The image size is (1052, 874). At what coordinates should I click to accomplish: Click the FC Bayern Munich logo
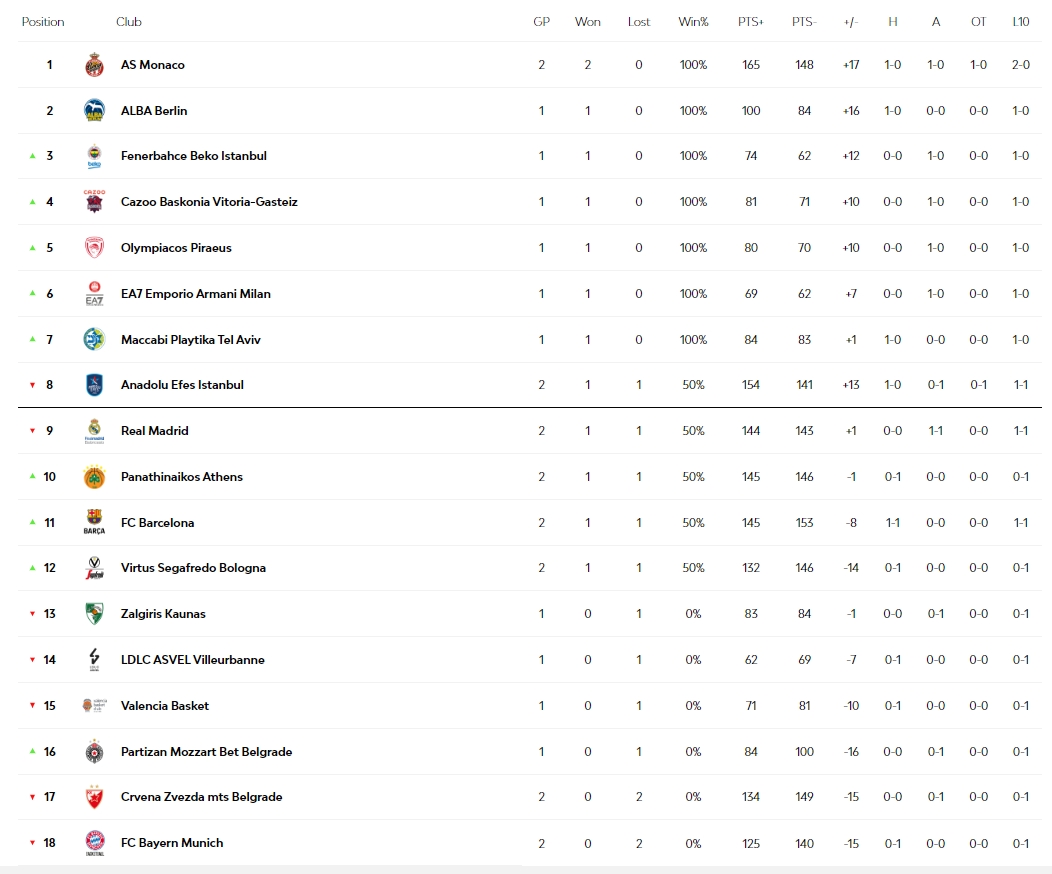click(x=95, y=843)
